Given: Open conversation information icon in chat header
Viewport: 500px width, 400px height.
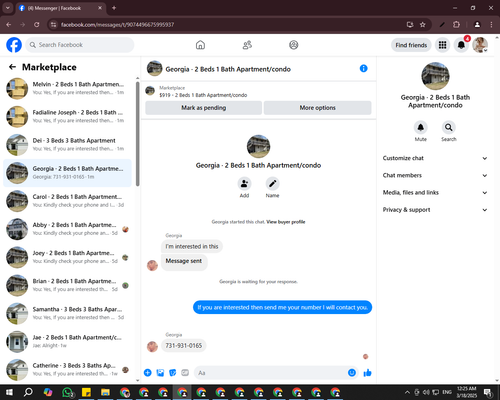Looking at the screenshot, I should click(364, 68).
